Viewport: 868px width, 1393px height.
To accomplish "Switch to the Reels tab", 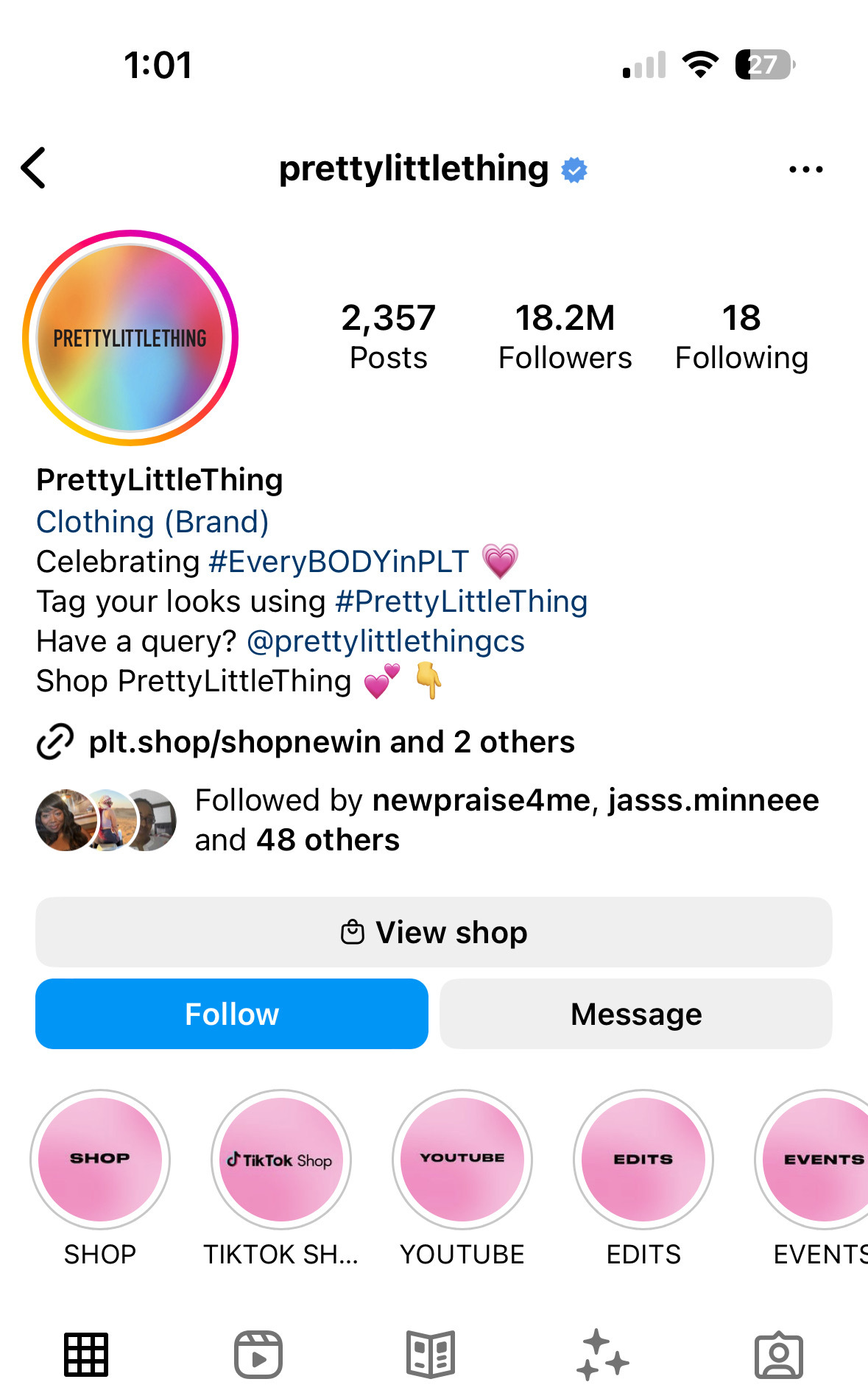I will [258, 1354].
